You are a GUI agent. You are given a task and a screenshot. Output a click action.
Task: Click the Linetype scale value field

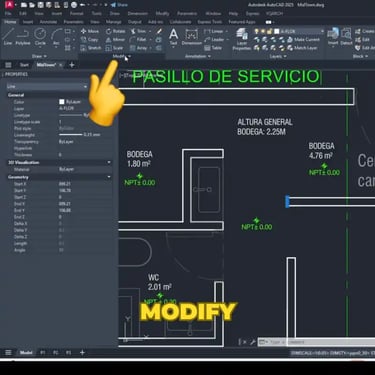85,122
